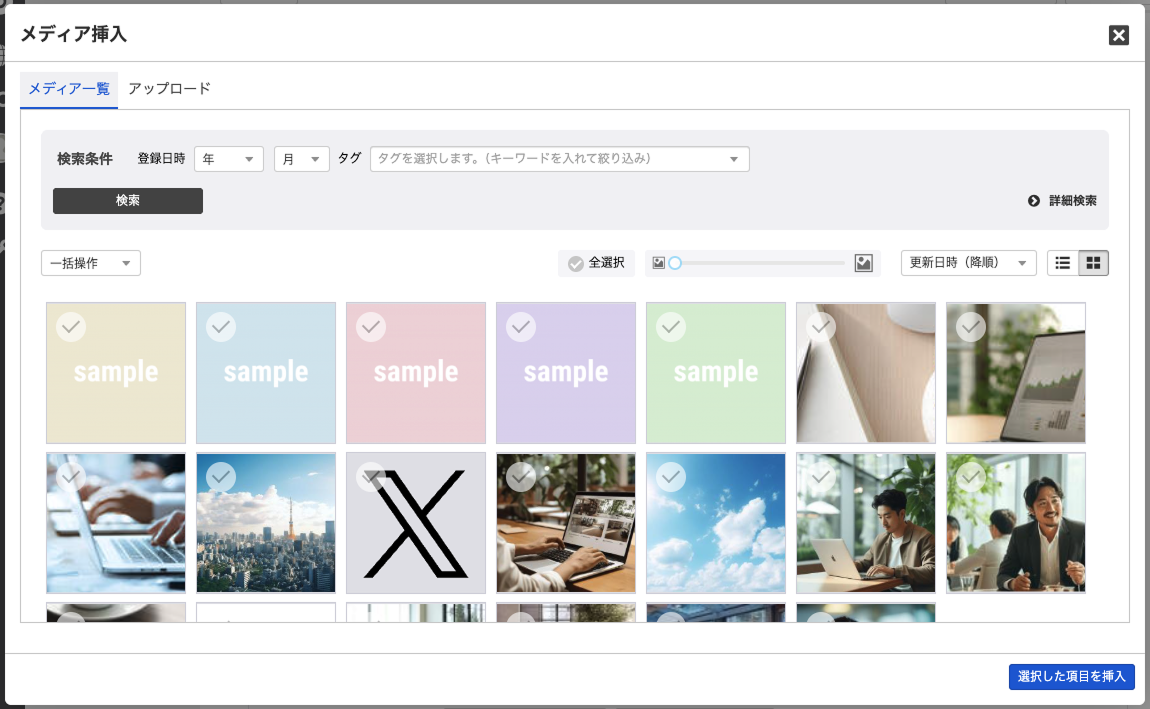Select the beige sample image checkmark

[71, 327]
